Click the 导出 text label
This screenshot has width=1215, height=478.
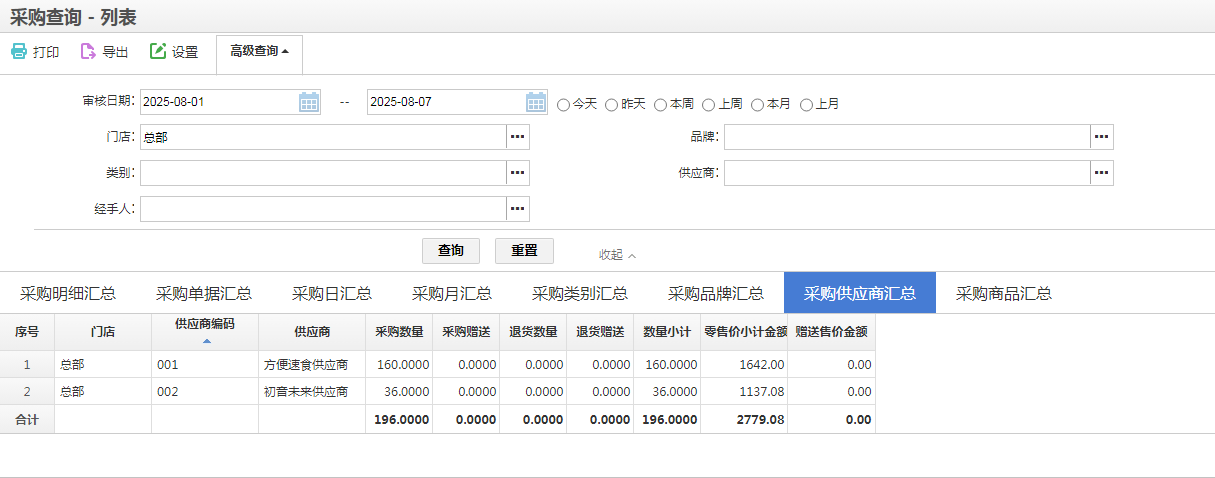[x=116, y=52]
